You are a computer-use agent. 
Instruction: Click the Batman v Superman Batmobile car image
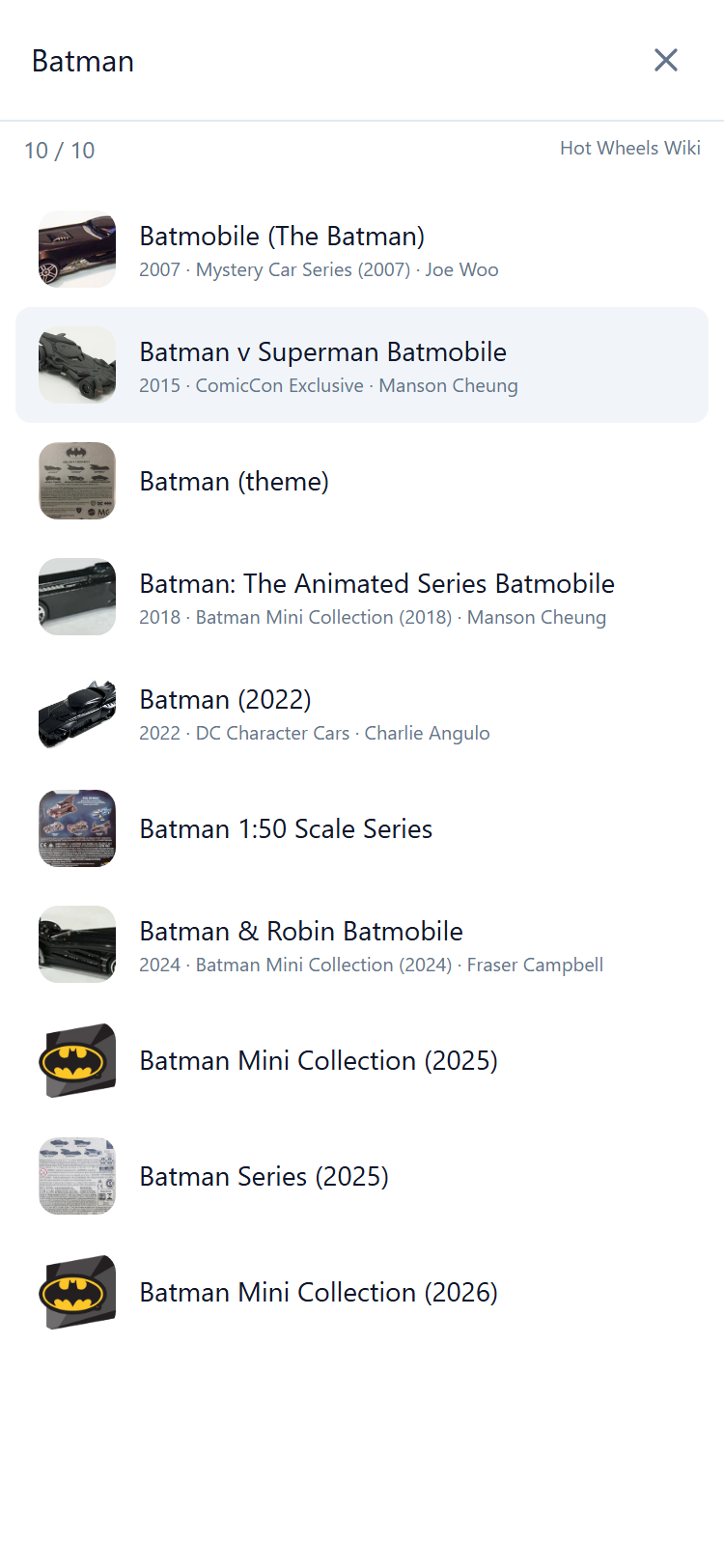(77, 365)
